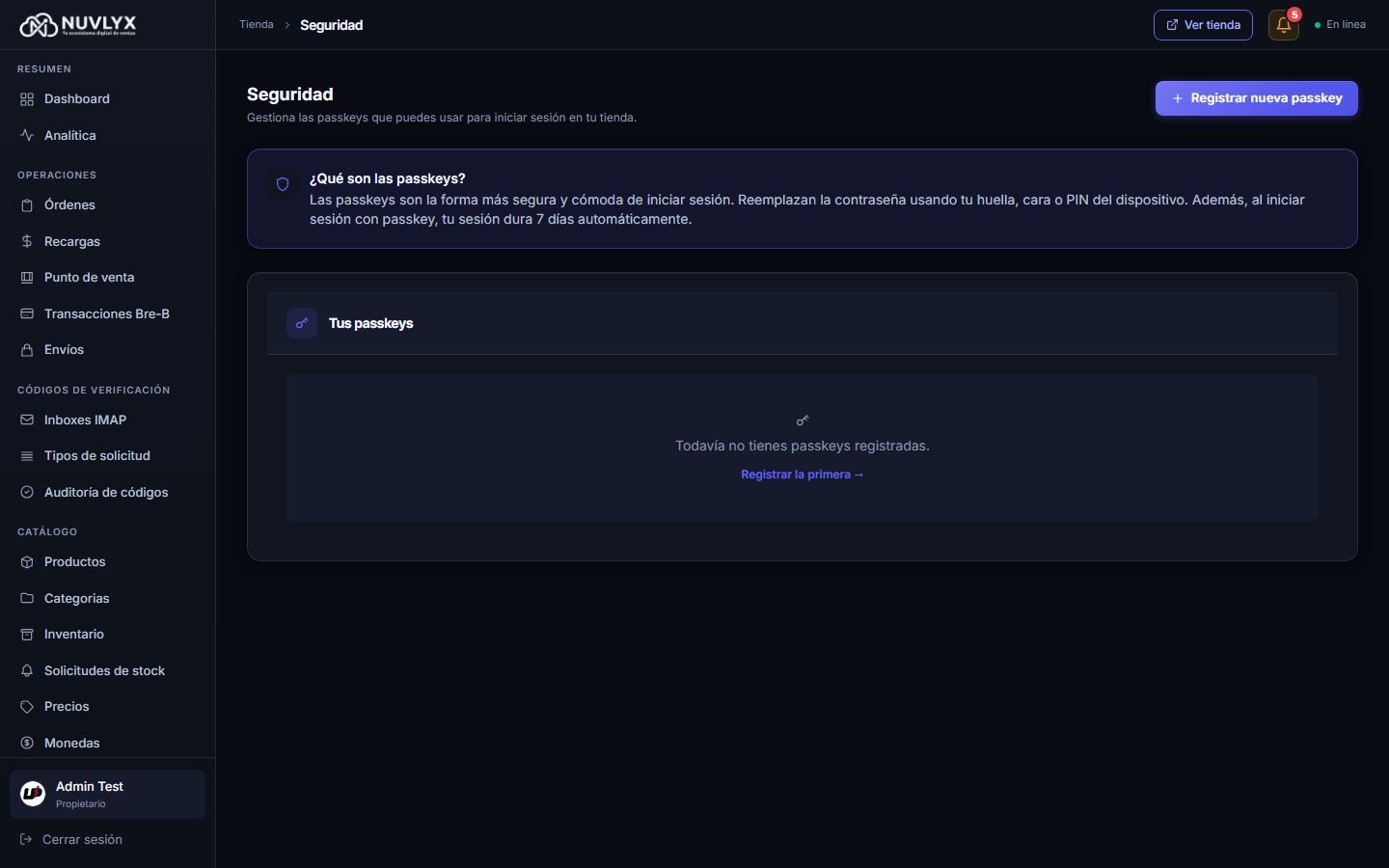Click Registrar nueva passkey button
1389x868 pixels.
[x=1256, y=98]
